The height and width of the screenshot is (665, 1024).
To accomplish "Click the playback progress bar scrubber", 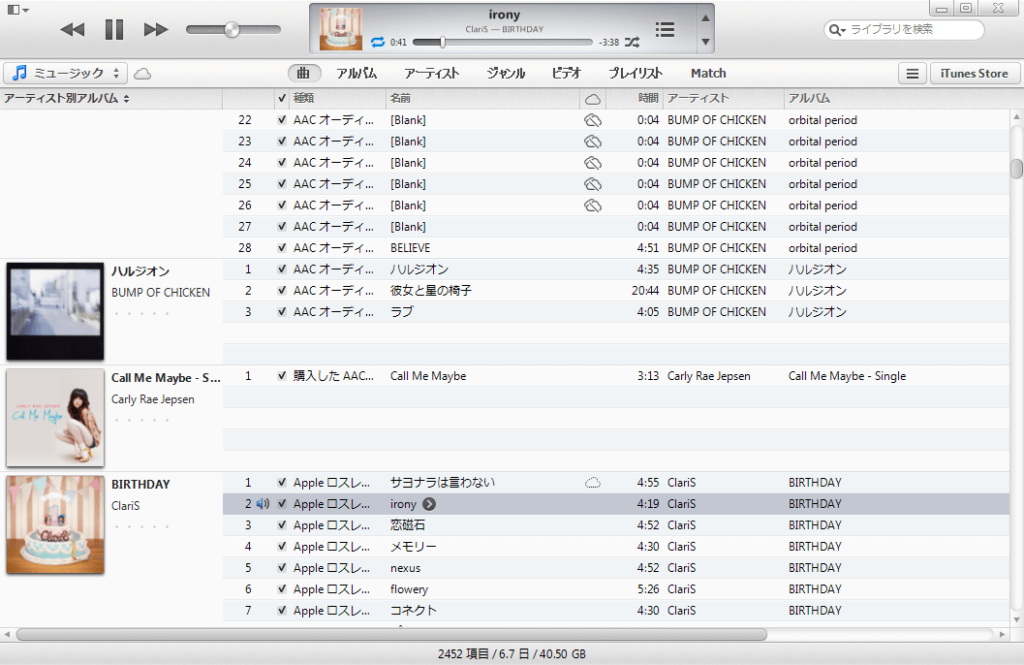I will [x=442, y=42].
